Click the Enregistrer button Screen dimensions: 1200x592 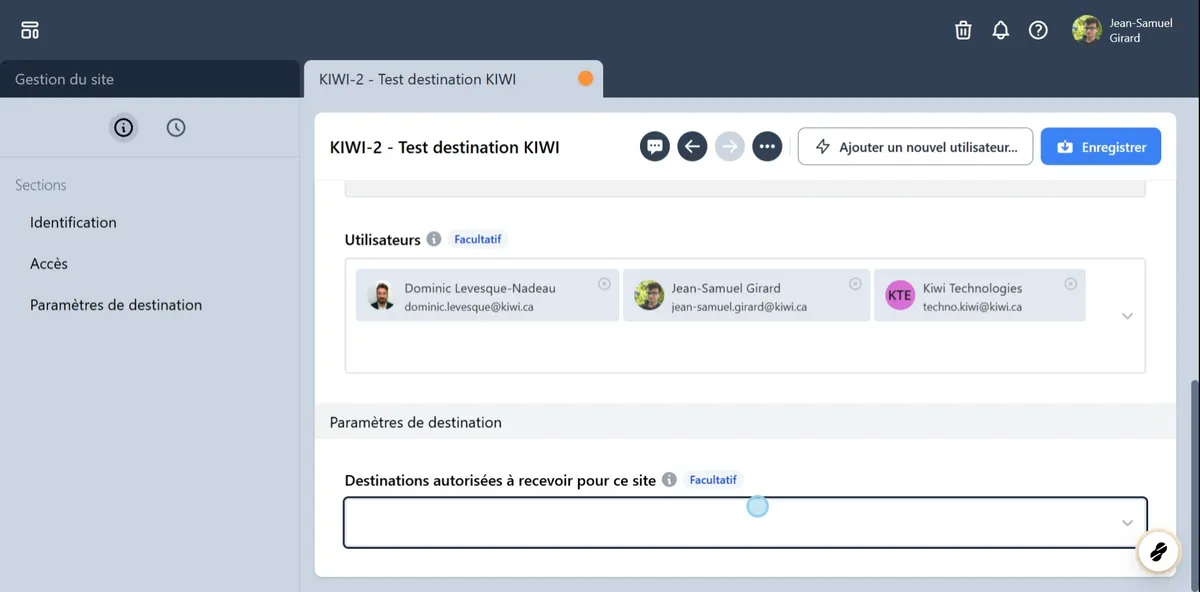tap(1100, 146)
